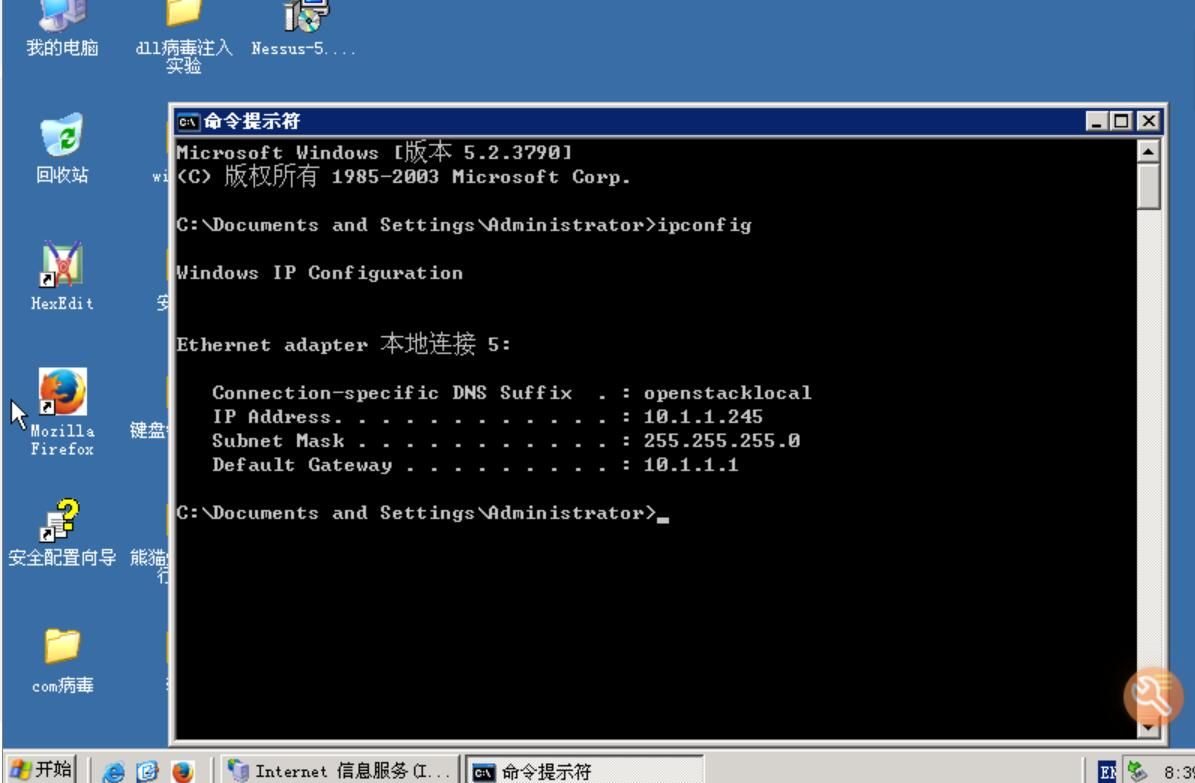Open the com病毒 folder
The height and width of the screenshot is (783, 1195).
click(62, 660)
